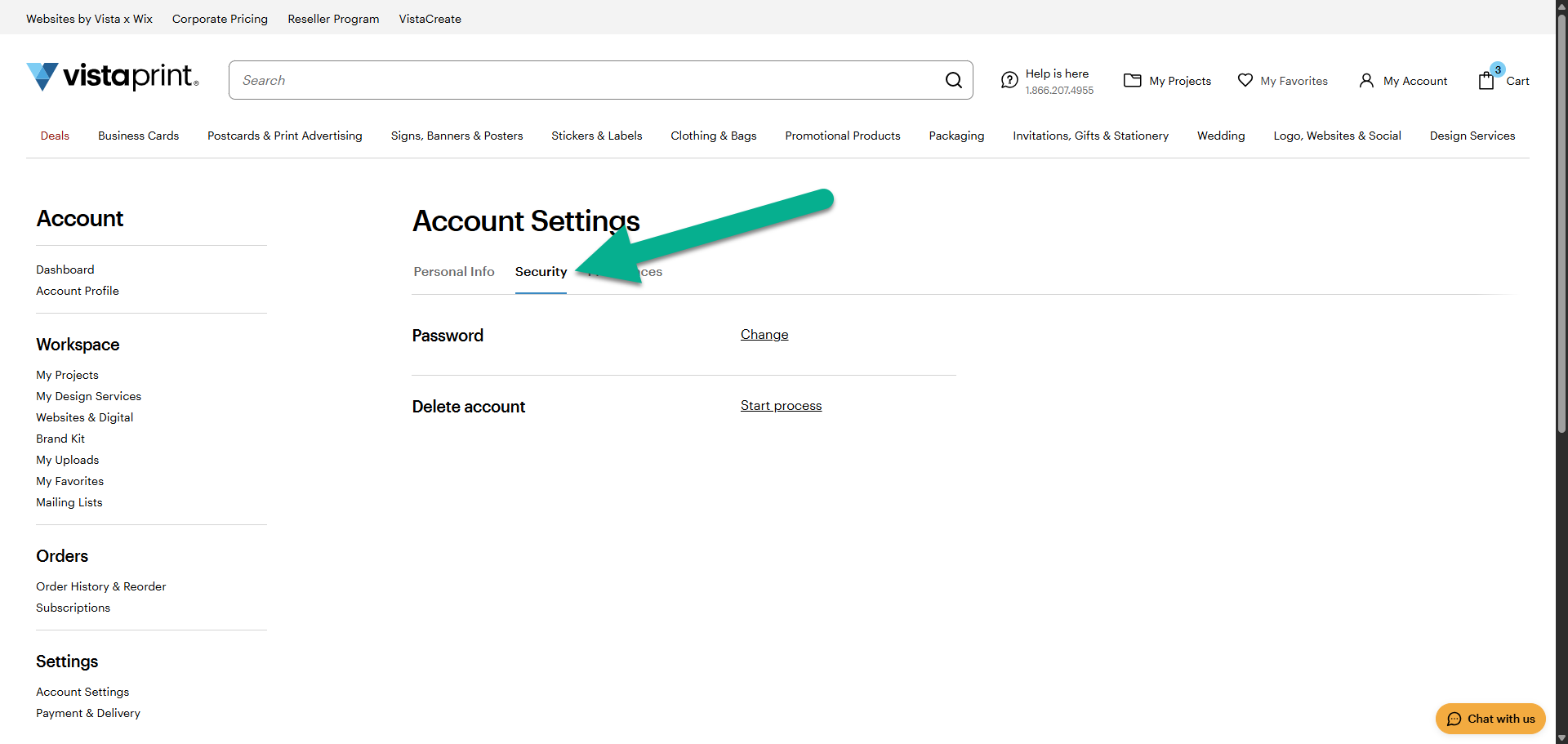Click the help question bubble icon
Viewport: 1568px width, 744px height.
tap(1009, 80)
